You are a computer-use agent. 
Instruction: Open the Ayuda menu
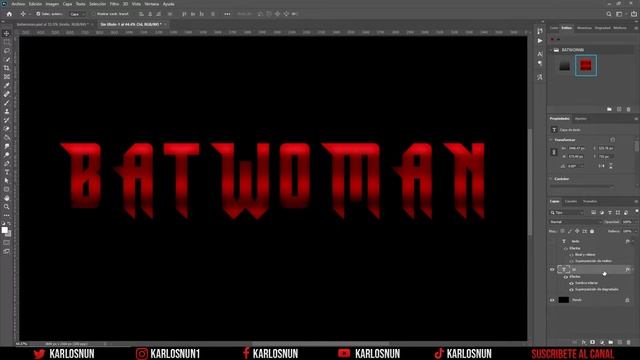pyautogui.click(x=168, y=4)
